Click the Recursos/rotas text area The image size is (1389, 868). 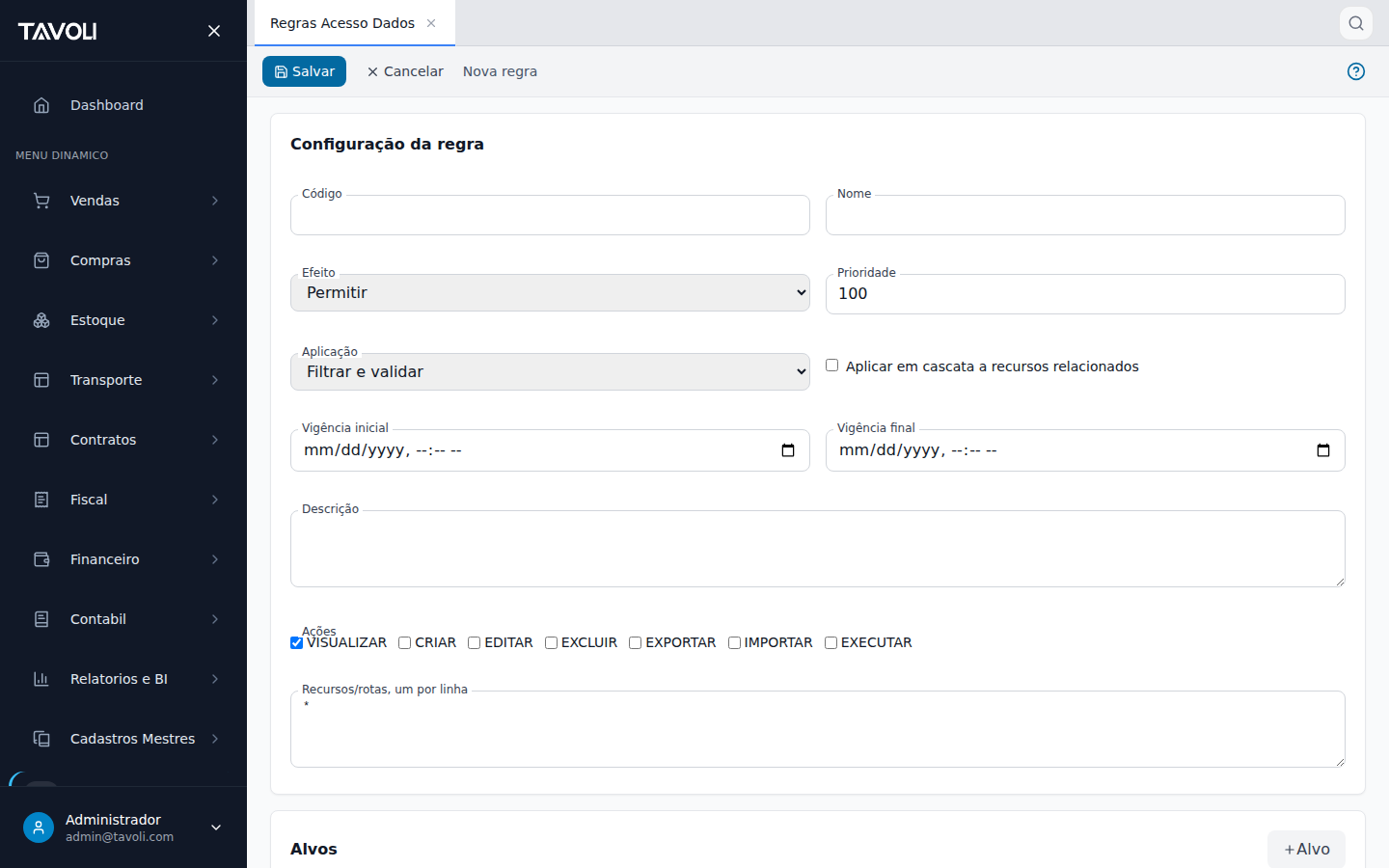(818, 729)
